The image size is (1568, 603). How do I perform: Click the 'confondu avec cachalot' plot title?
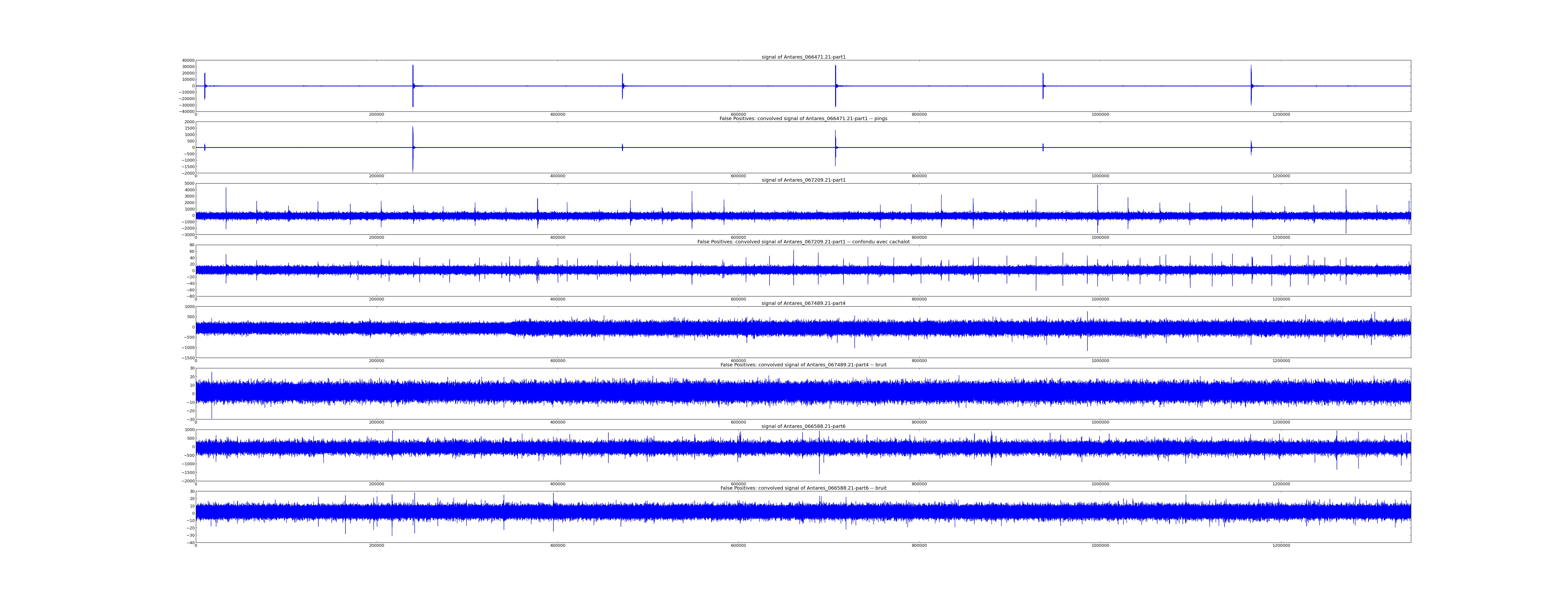804,242
